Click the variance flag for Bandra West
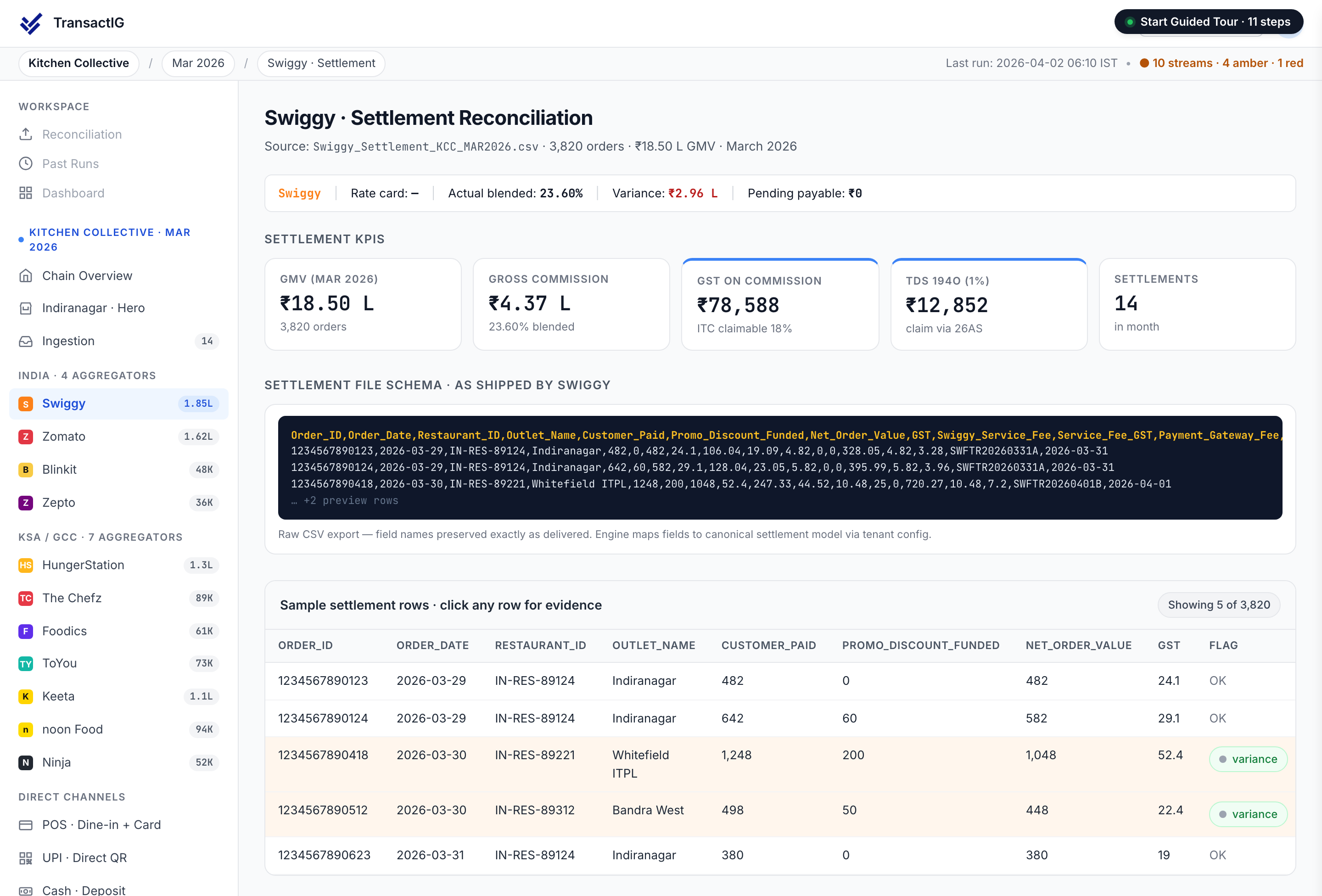The image size is (1322, 896). (1248, 815)
